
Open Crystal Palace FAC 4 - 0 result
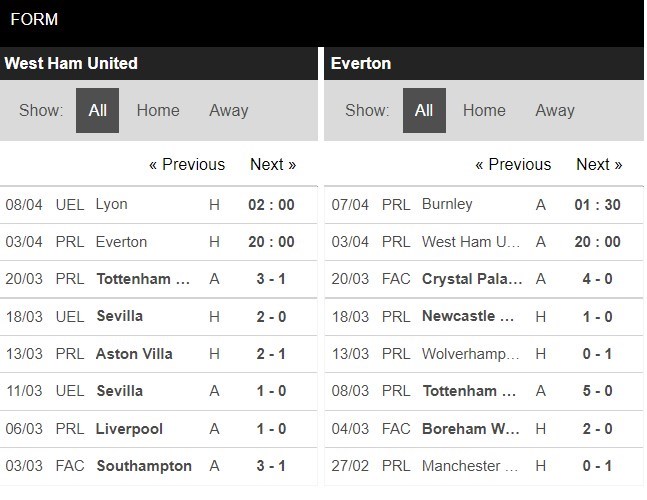tap(484, 279)
